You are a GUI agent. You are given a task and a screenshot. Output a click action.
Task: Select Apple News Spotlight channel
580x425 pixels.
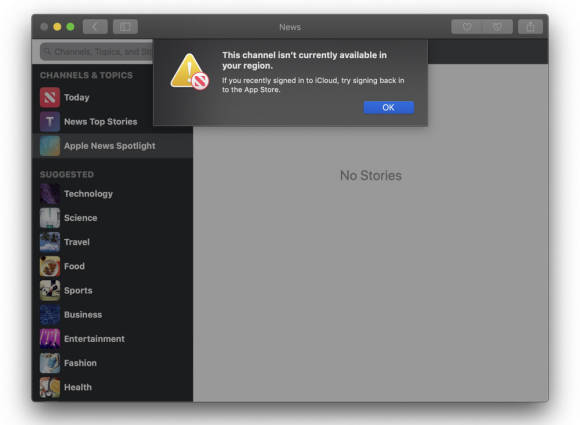pos(112,146)
